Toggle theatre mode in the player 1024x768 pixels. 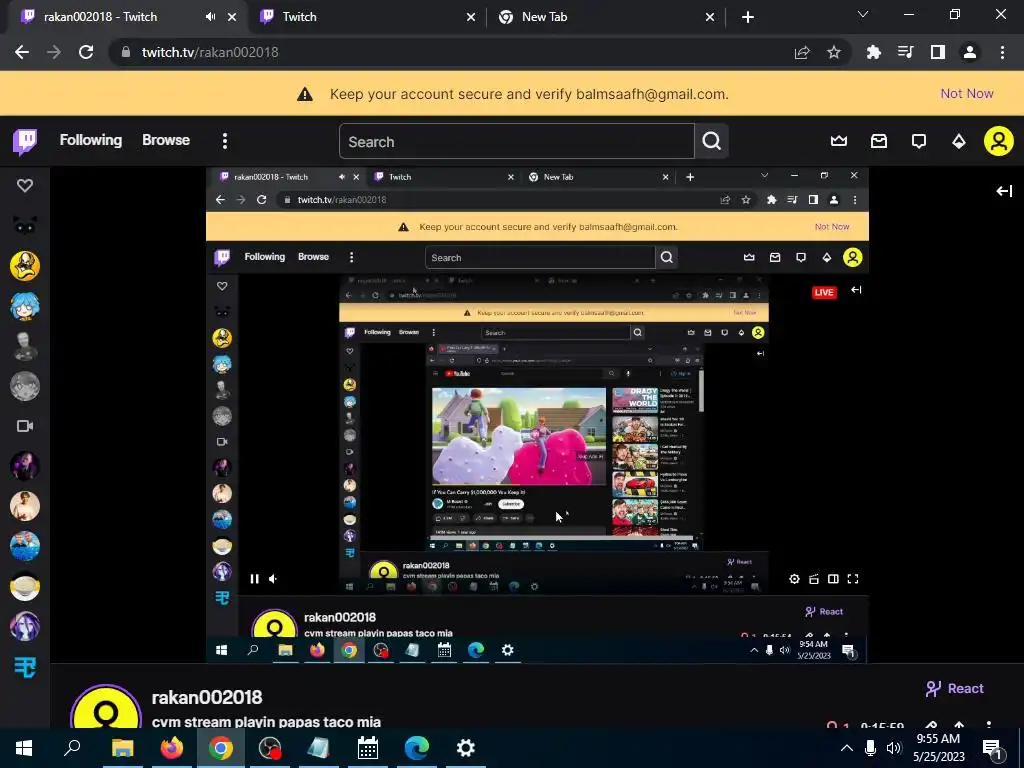tap(833, 579)
